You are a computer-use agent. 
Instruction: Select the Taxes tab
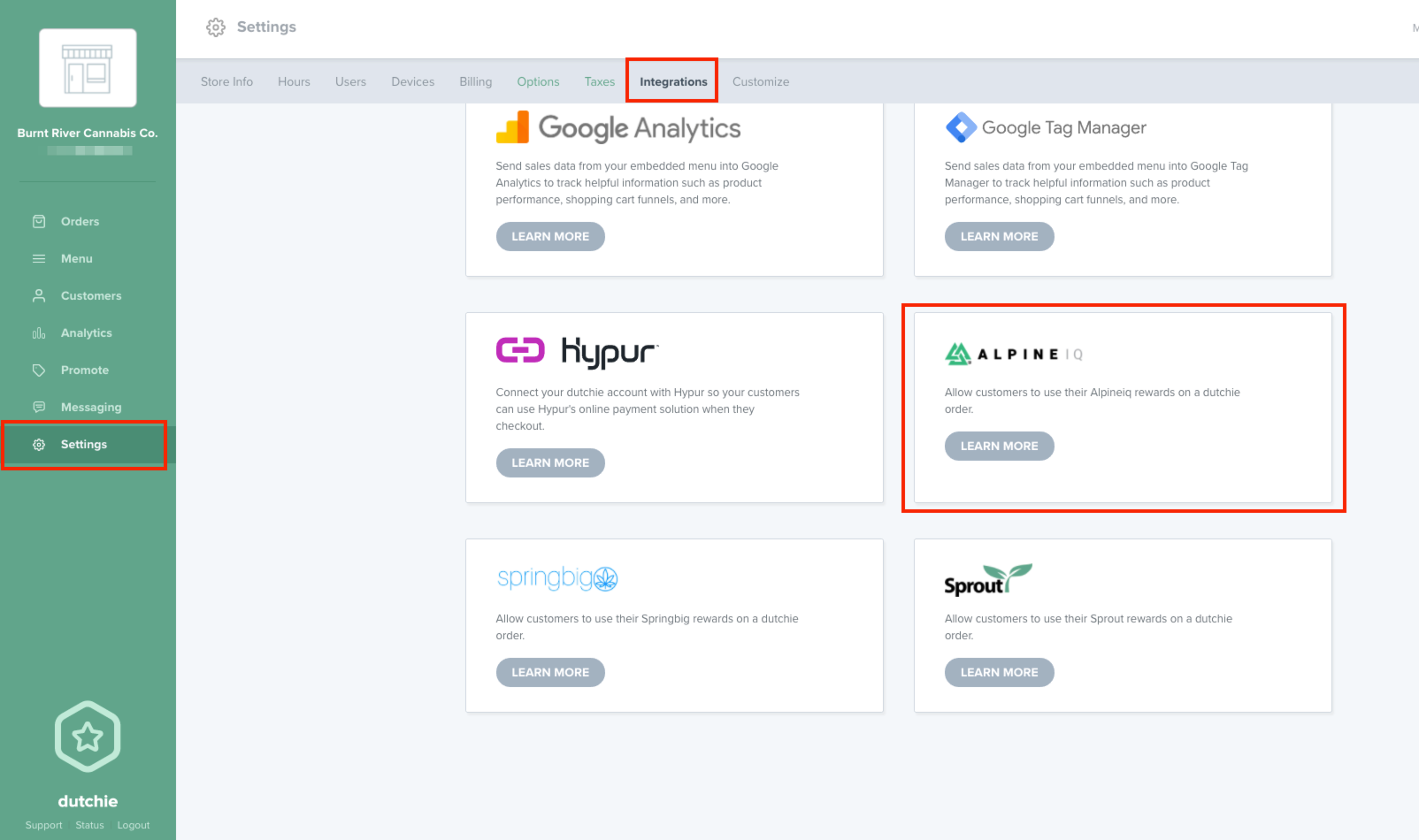[x=600, y=82]
